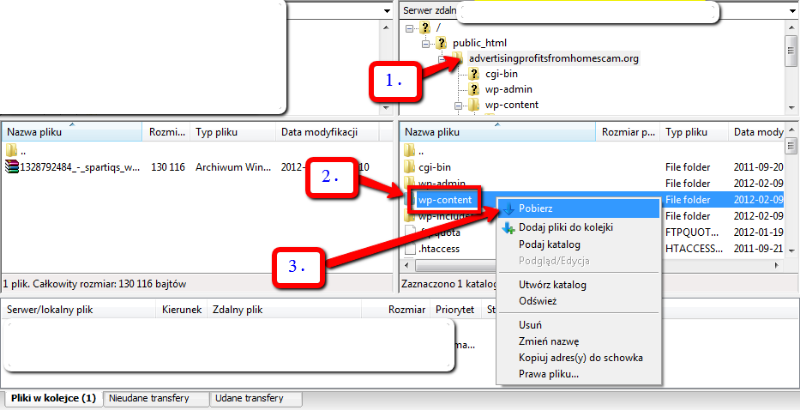This screenshot has height=410, width=800.
Task: Click the green plus icon for Dodaj pliki do kolejki
Action: click(x=508, y=228)
